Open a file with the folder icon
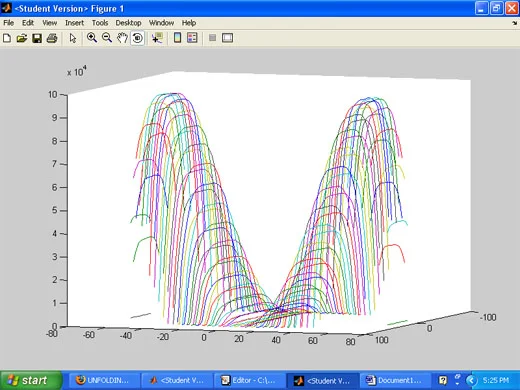The image size is (520, 390). (22, 38)
